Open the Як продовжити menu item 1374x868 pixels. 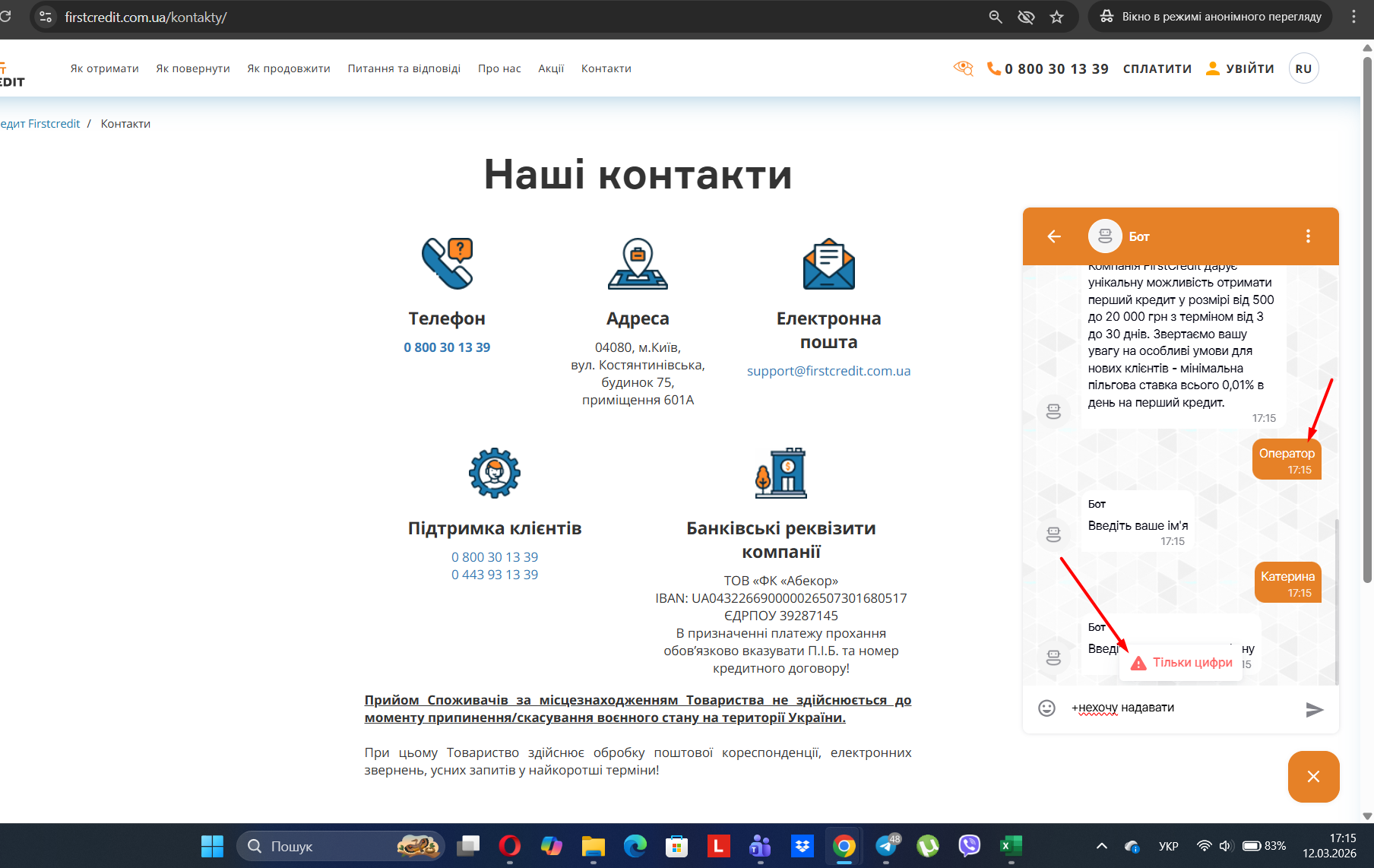point(289,68)
